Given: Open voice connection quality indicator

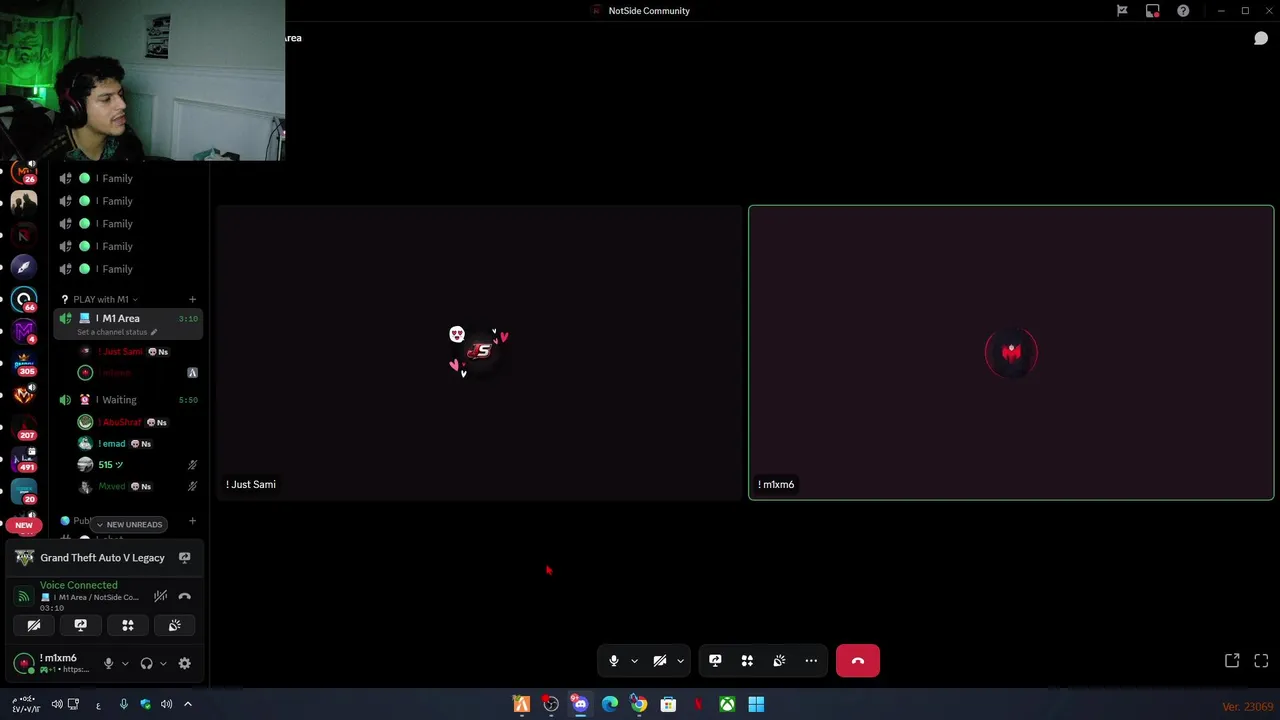Looking at the screenshot, I should (24, 596).
